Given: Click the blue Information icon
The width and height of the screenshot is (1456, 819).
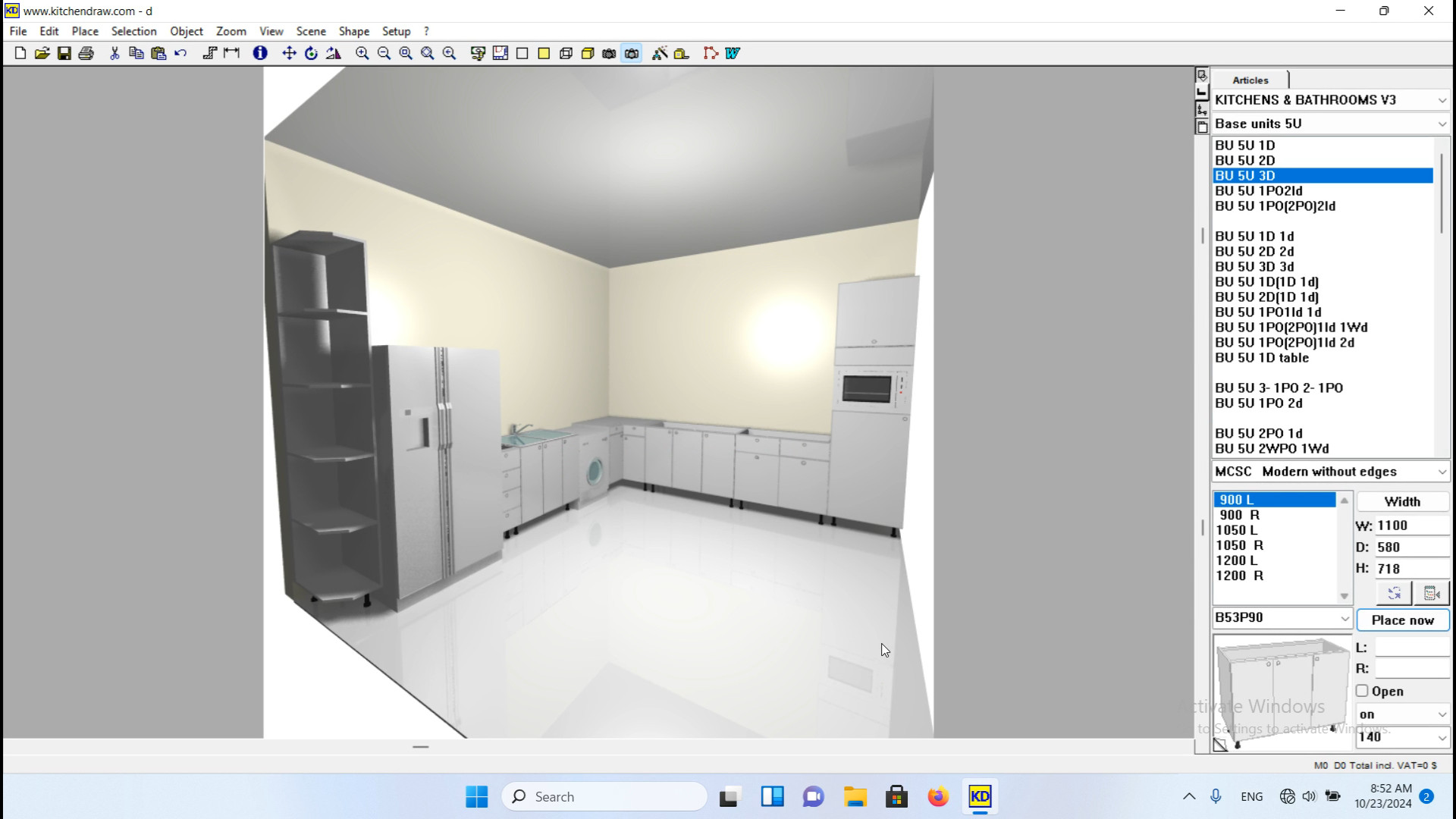Looking at the screenshot, I should tap(260, 53).
